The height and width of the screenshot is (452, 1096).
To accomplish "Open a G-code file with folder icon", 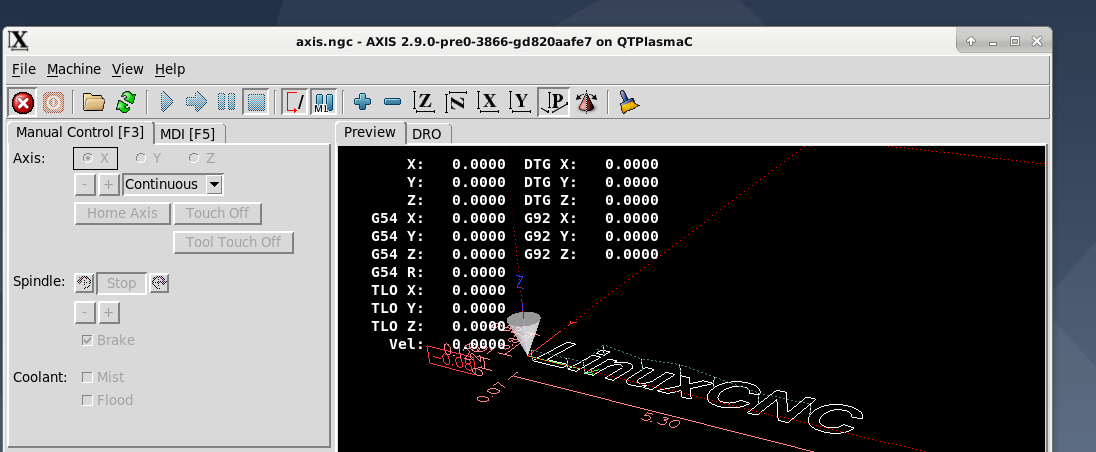I will pos(94,103).
